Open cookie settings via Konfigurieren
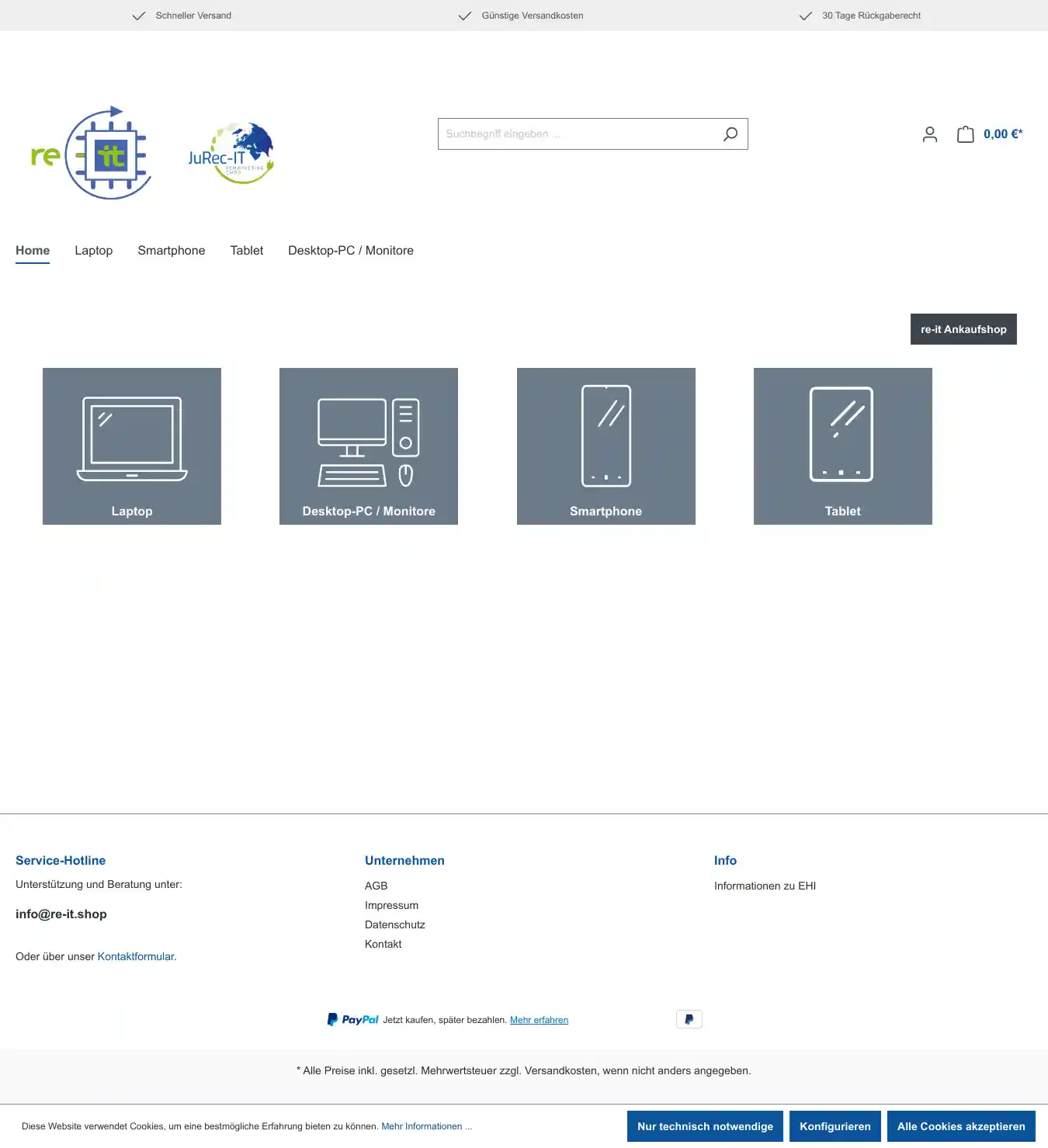The width and height of the screenshot is (1048, 1148). pos(835,1126)
